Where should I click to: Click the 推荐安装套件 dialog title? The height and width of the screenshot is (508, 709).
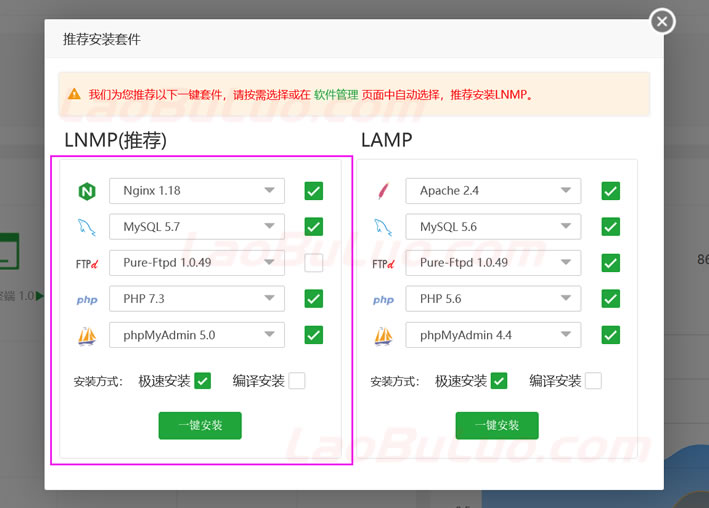click(102, 39)
